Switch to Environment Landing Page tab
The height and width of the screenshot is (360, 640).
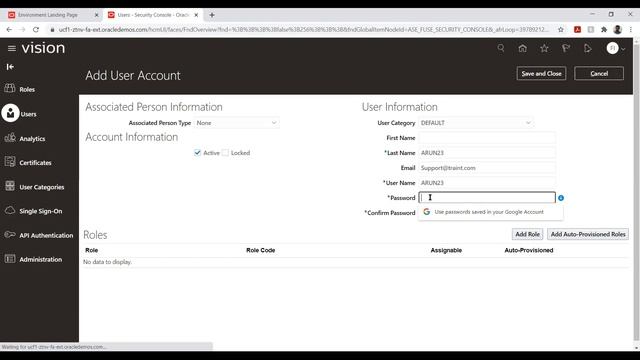pos(48,15)
